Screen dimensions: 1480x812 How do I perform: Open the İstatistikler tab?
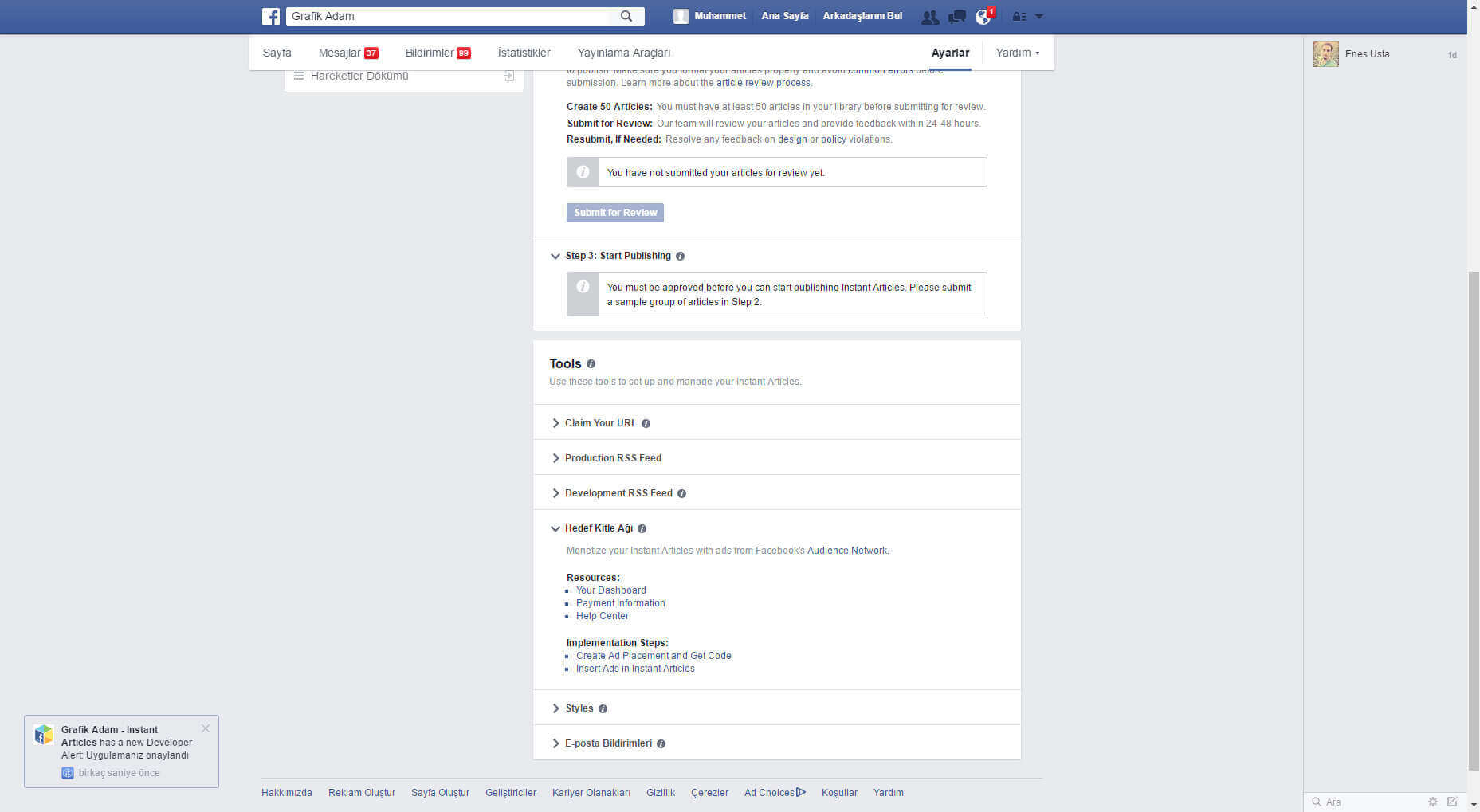(524, 53)
